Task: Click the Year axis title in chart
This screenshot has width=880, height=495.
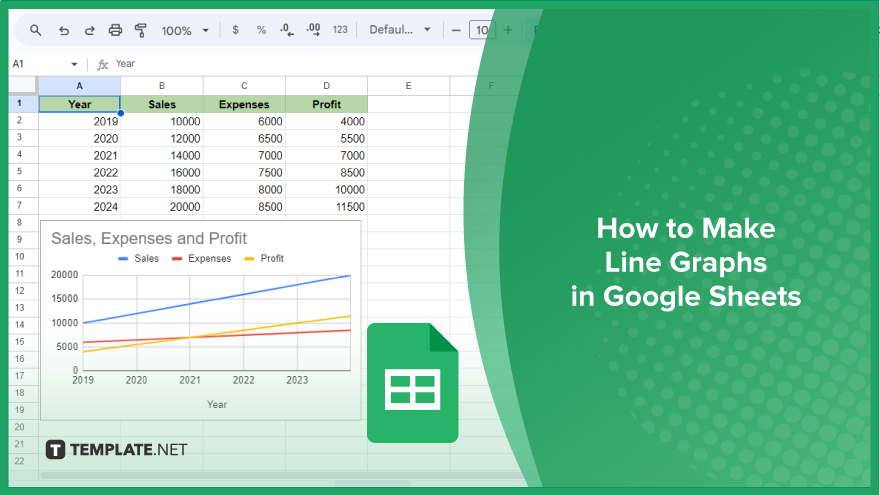Action: [217, 405]
